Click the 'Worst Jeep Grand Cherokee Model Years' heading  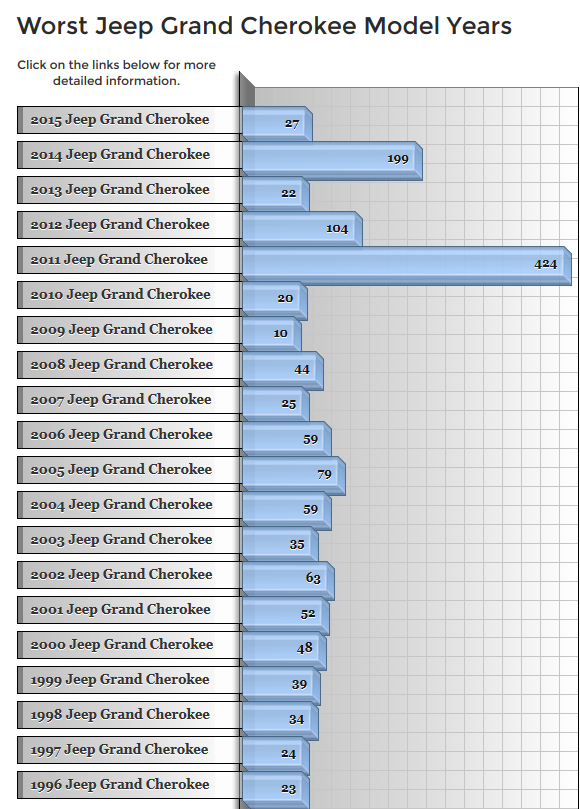point(264,26)
